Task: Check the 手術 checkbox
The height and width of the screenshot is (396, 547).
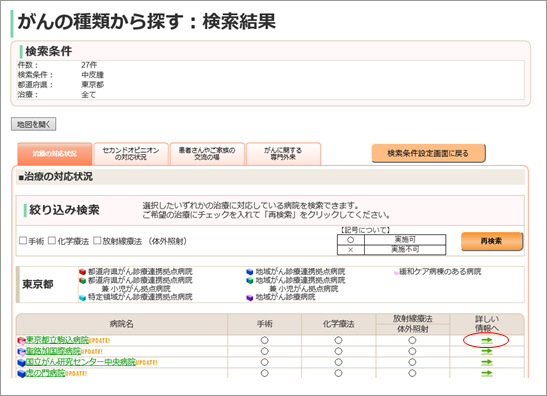Action: click(x=23, y=240)
